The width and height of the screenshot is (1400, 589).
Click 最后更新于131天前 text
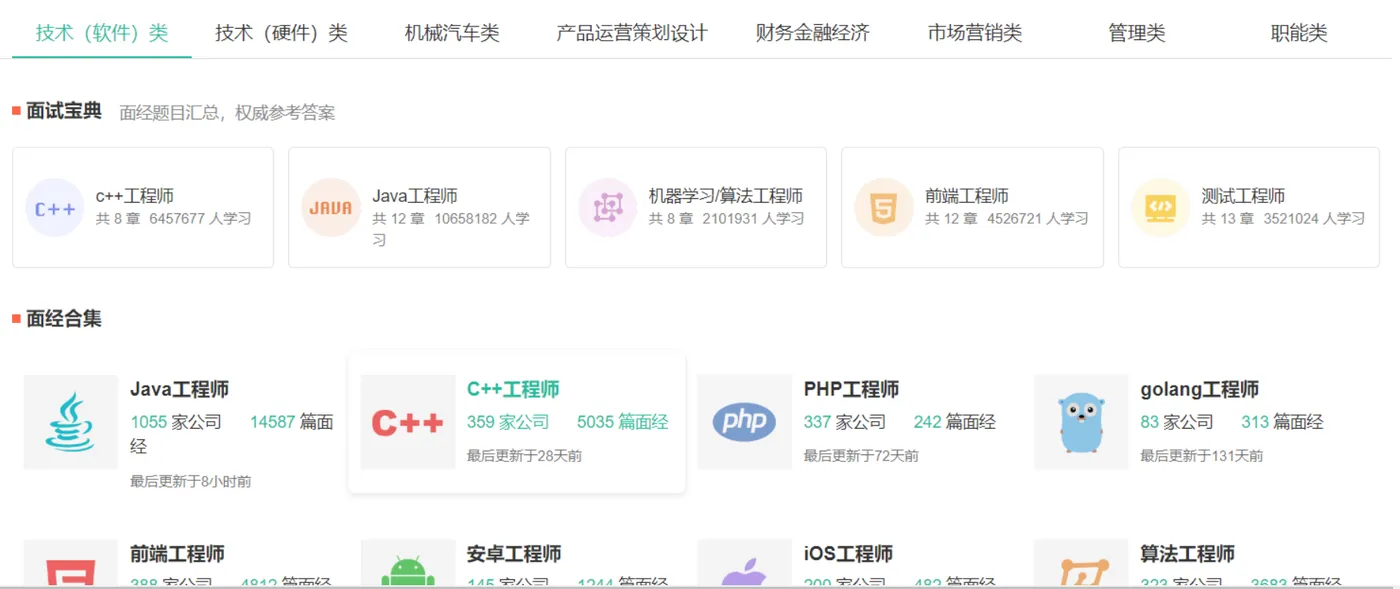(x=1201, y=456)
